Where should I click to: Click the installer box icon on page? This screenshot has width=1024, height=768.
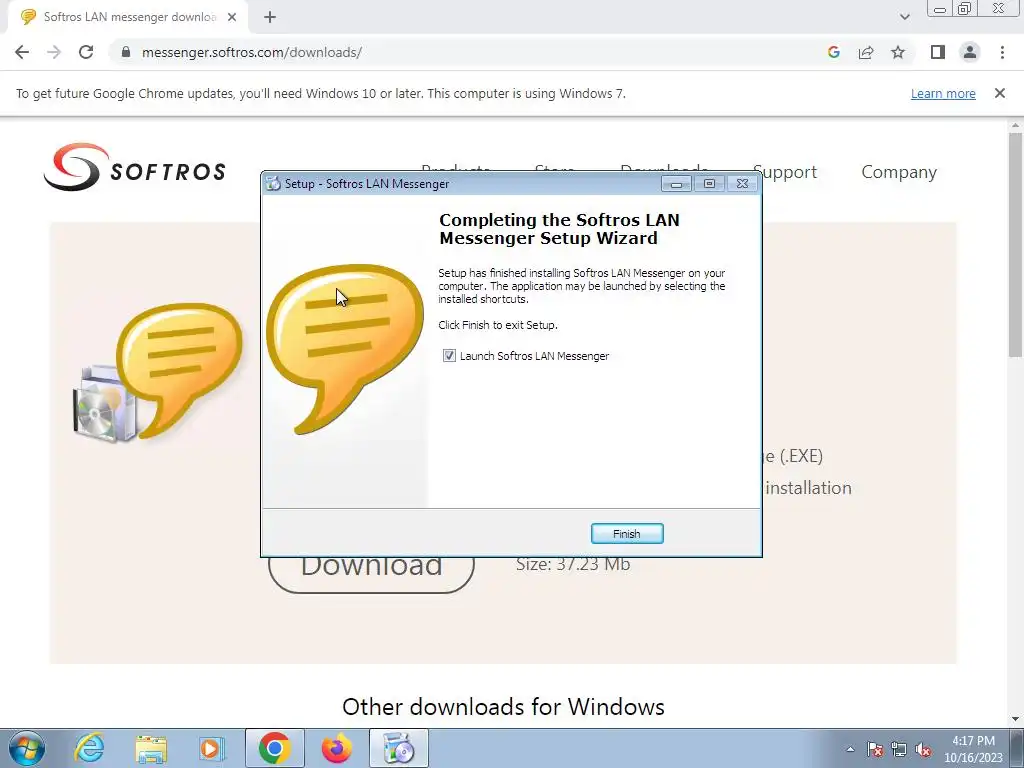click(104, 405)
